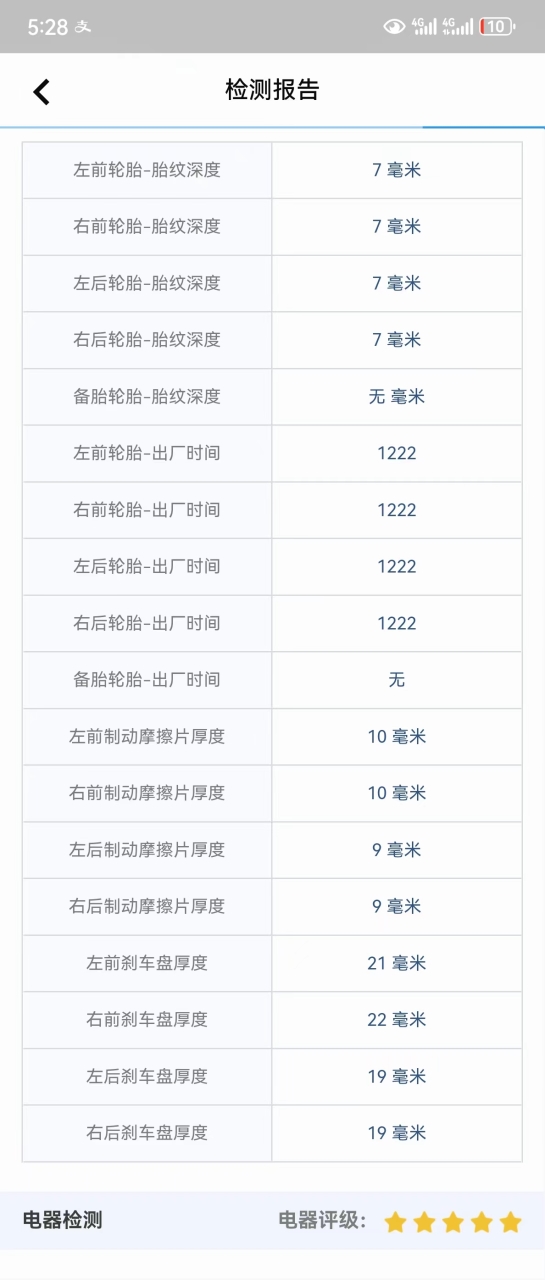Tap the 备胎轮胎-胎纹深度 value 无 毫米
This screenshot has width=545, height=1280.
(397, 397)
